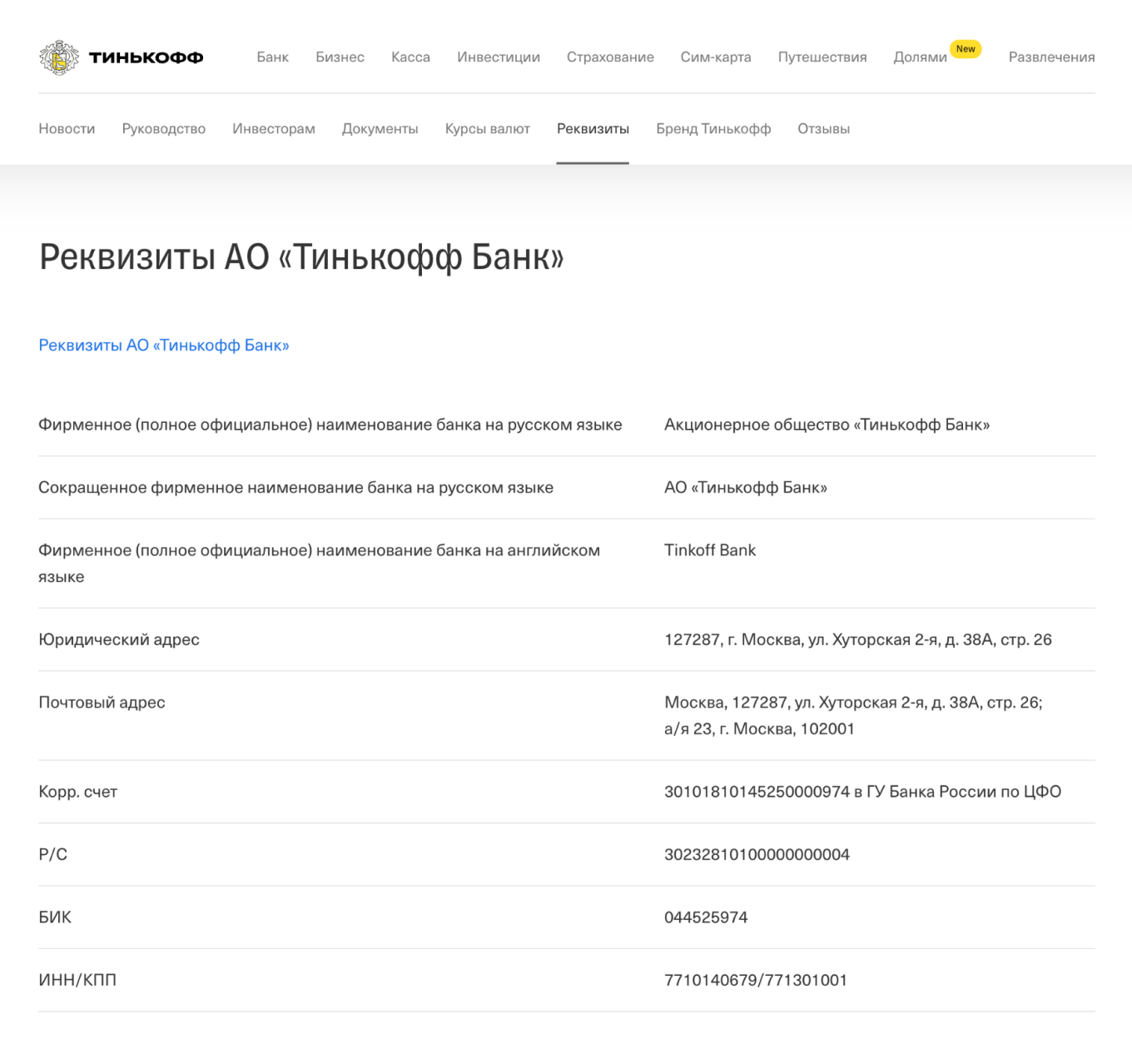
Task: Open the Путешествия menu item
Action: [x=822, y=57]
